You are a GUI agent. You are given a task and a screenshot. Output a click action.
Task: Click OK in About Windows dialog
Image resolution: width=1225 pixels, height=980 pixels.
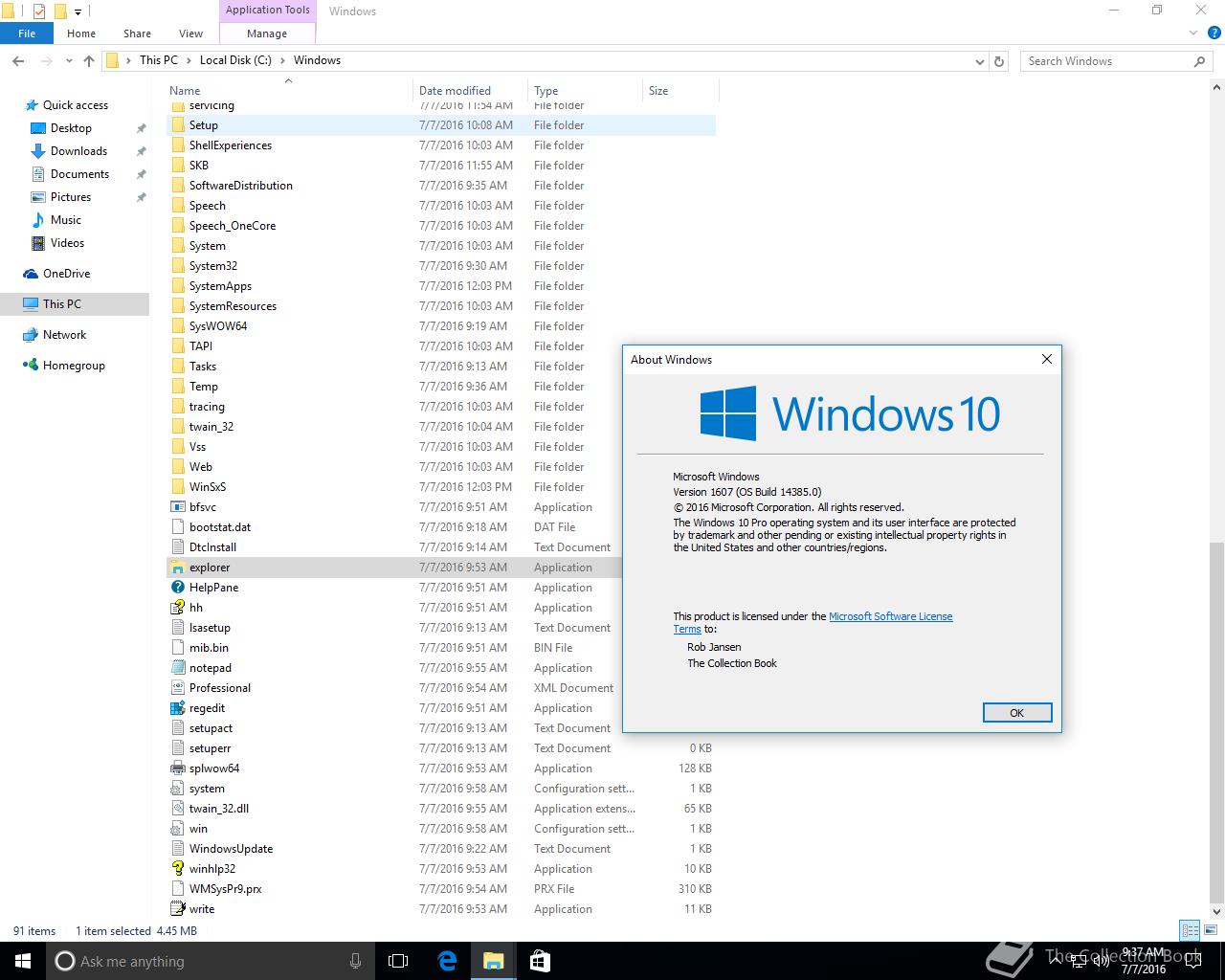point(1017,713)
